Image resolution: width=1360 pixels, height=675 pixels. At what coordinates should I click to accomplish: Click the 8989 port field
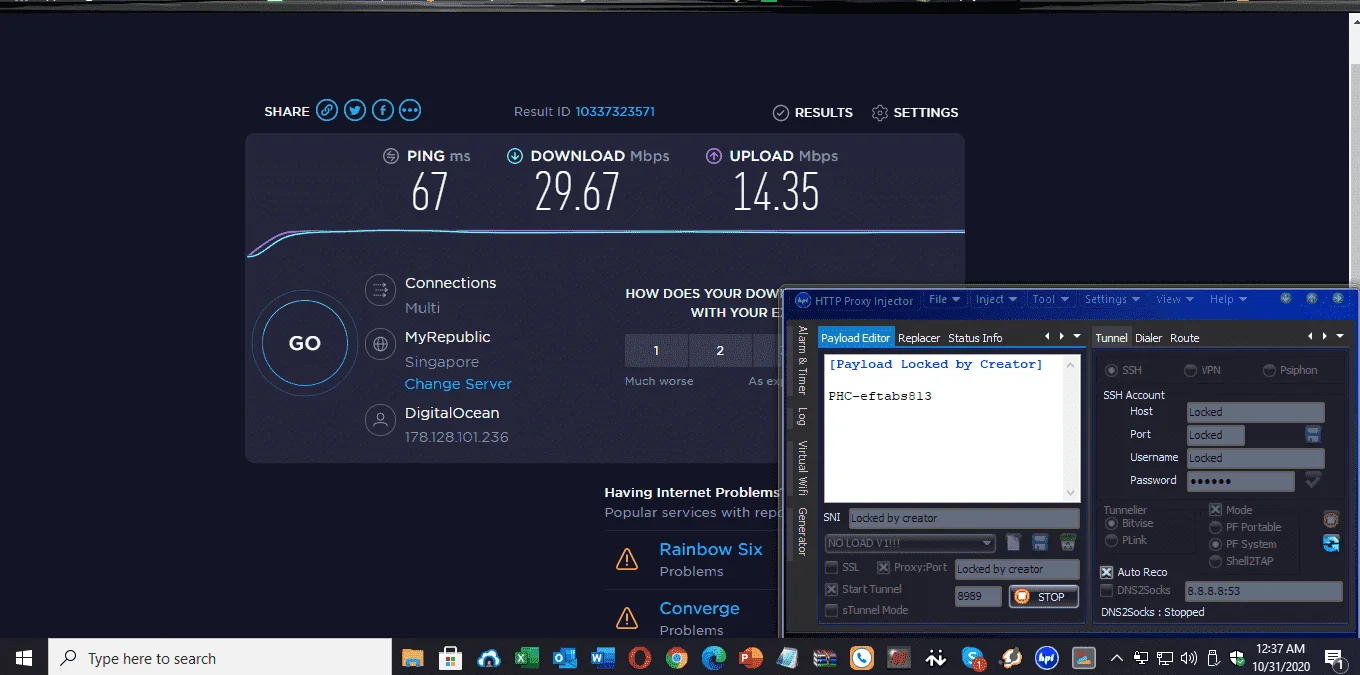click(979, 596)
